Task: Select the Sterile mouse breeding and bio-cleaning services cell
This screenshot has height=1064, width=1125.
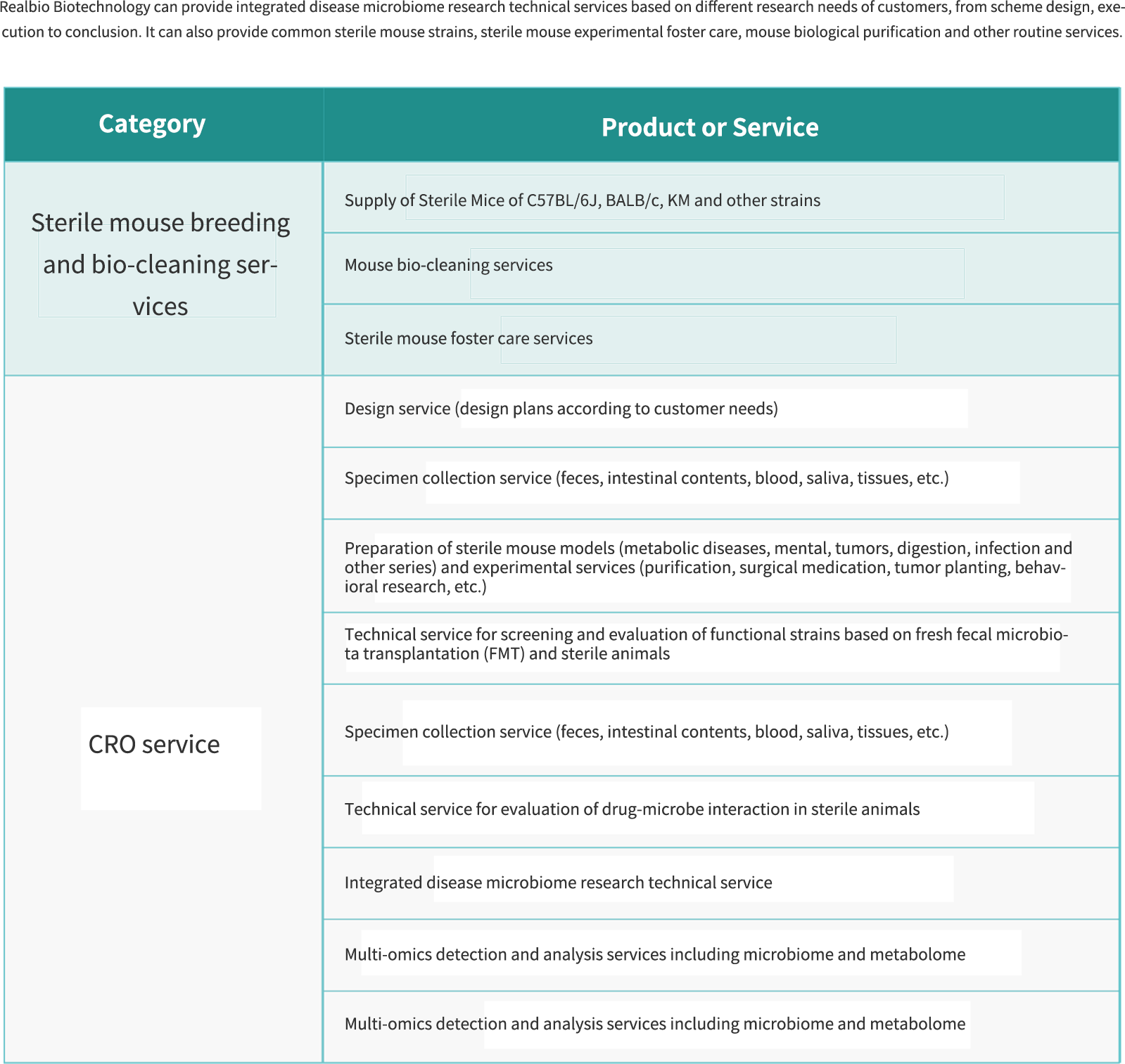Action: pos(160,264)
